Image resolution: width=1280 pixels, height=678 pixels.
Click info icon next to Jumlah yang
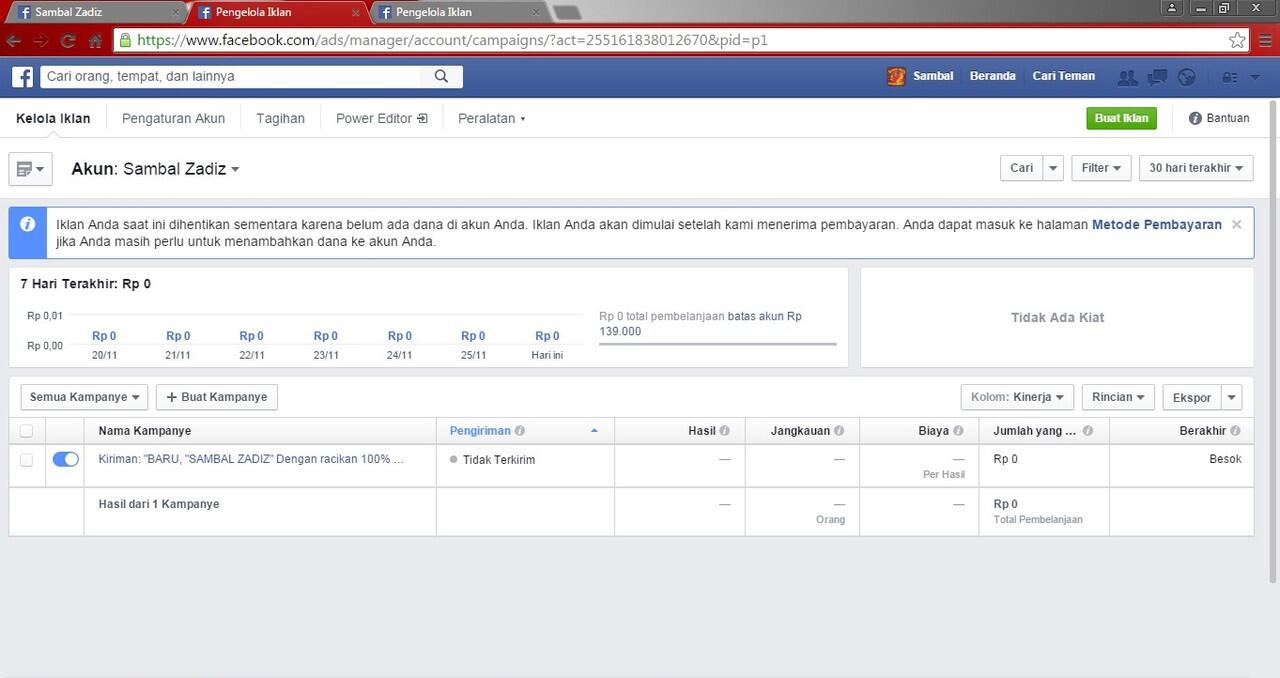1088,431
